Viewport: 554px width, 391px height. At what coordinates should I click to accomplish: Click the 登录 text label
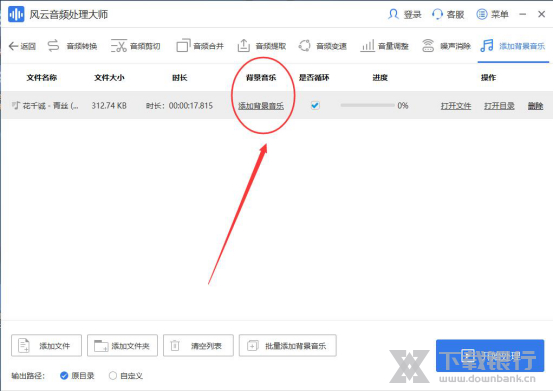click(412, 14)
